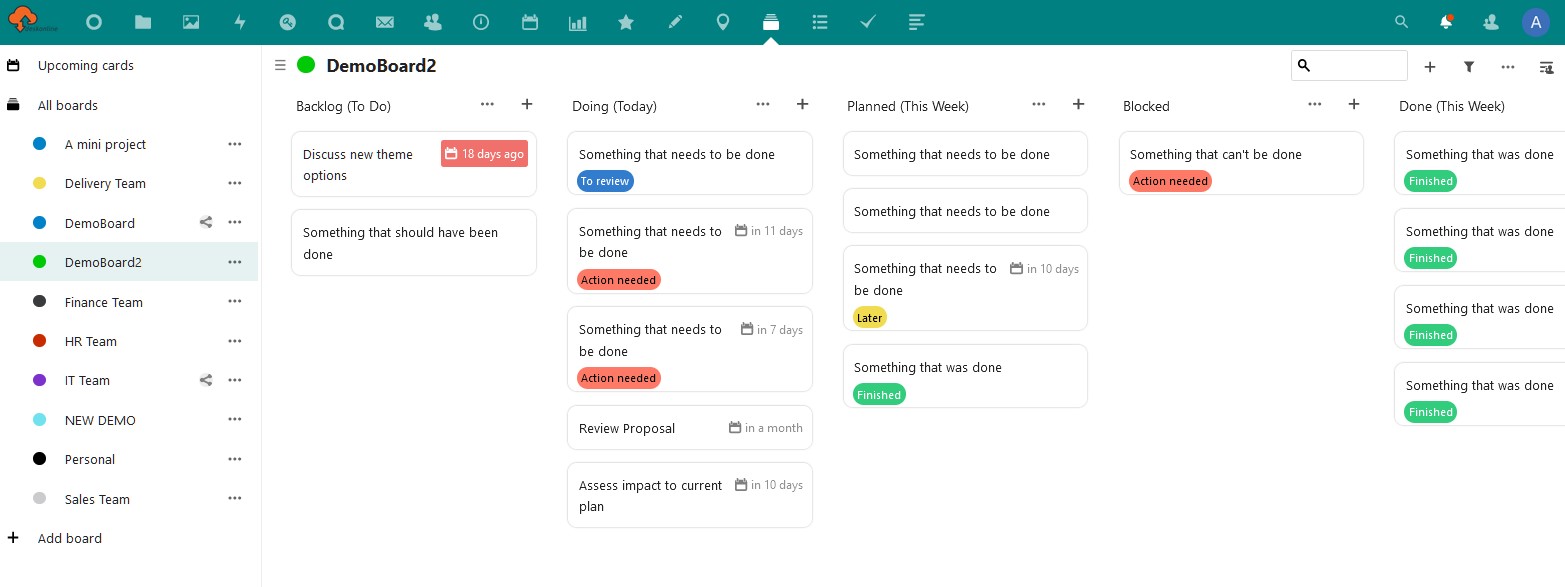Toggle the board details sidebar
Image resolution: width=1565 pixels, height=587 pixels.
[1547, 67]
